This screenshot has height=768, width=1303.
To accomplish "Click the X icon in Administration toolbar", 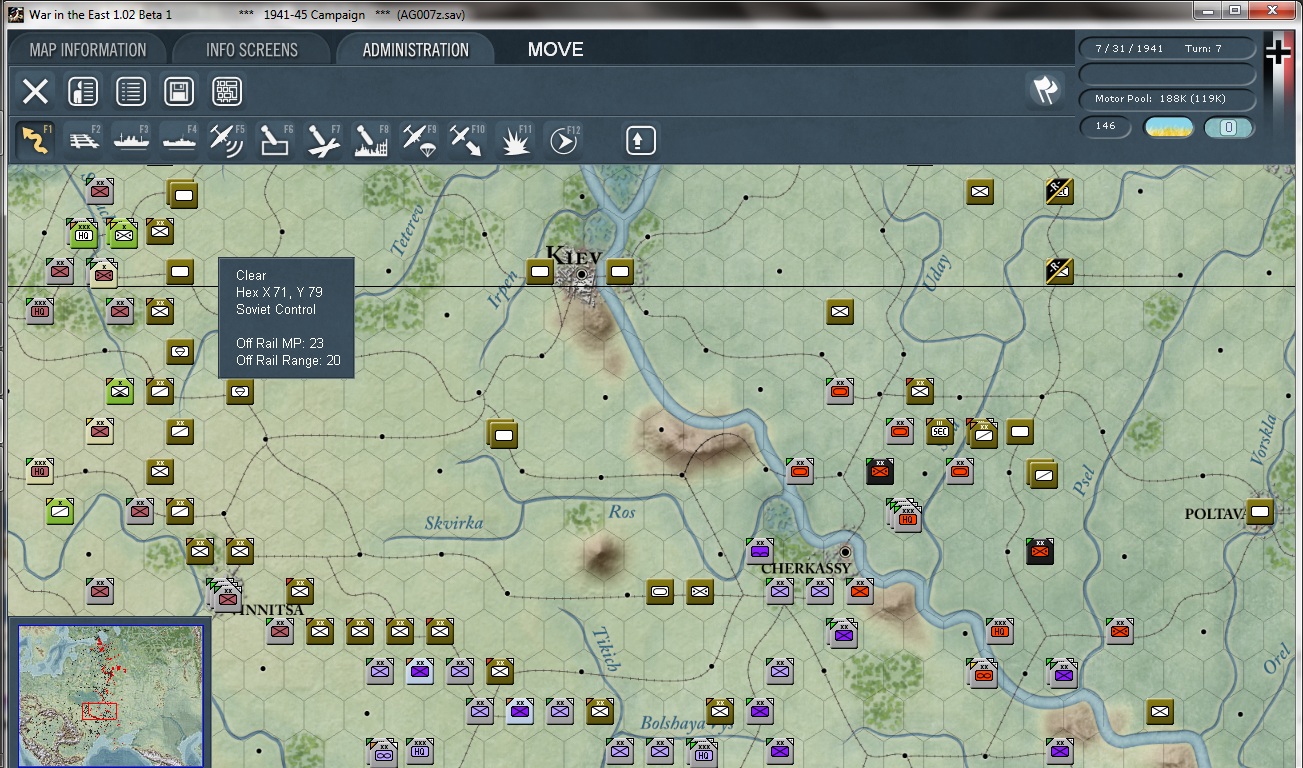I will (x=35, y=92).
